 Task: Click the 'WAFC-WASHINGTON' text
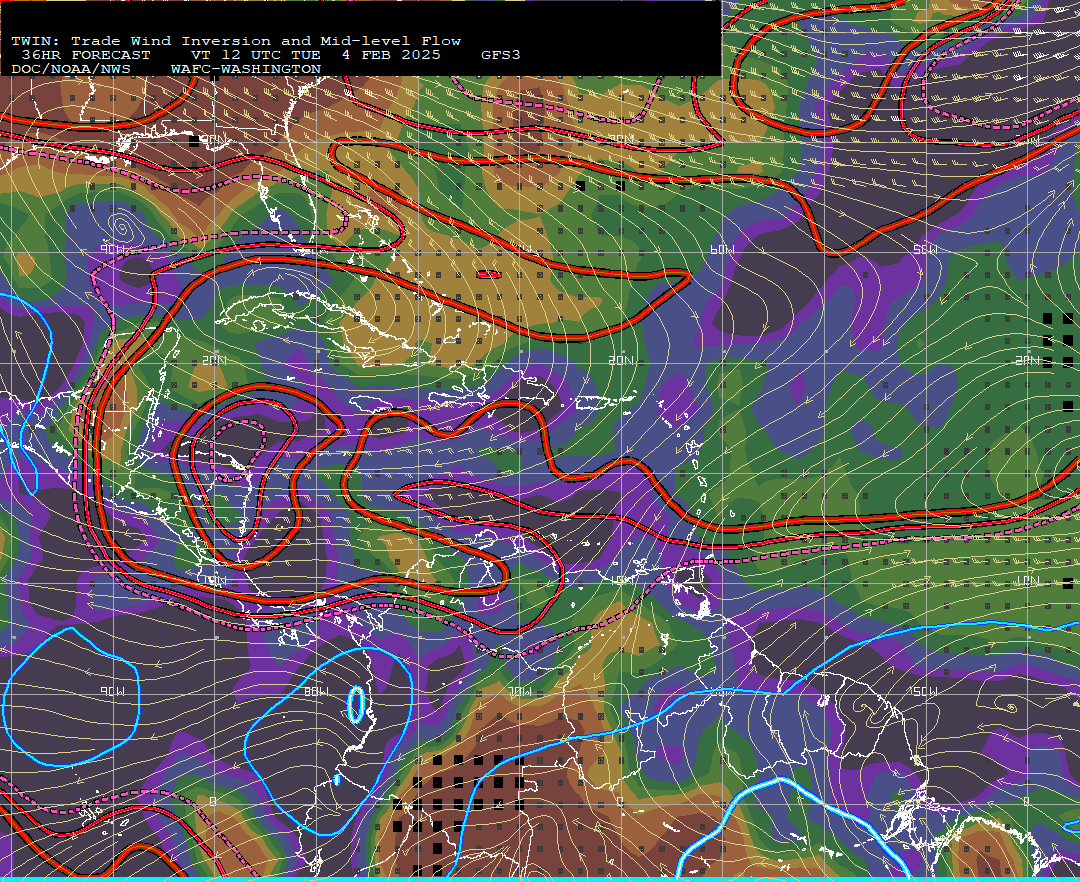coord(246,70)
